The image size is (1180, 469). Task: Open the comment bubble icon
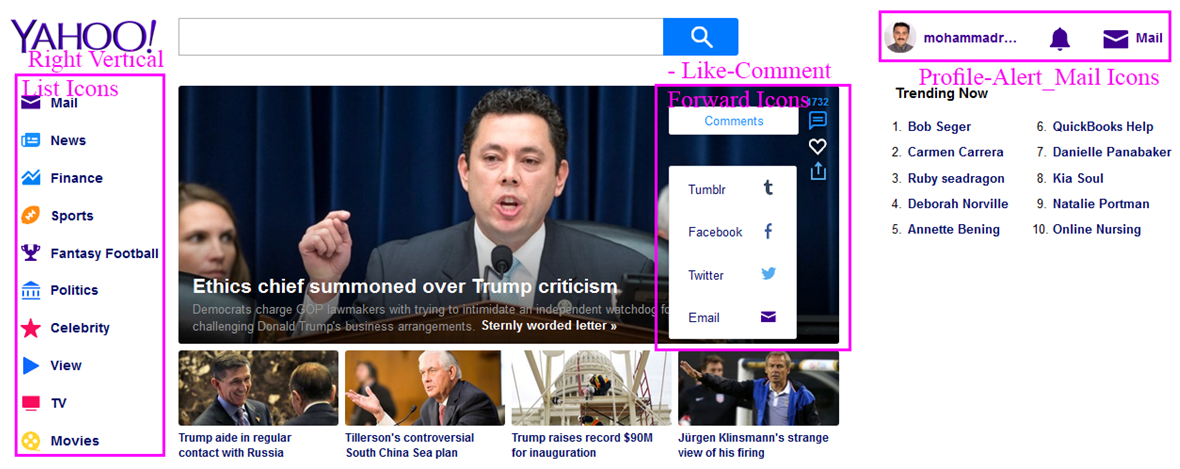817,121
